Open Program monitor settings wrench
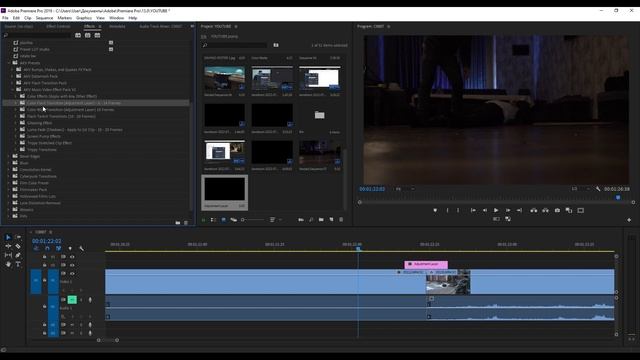640x360 pixels. click(598, 189)
